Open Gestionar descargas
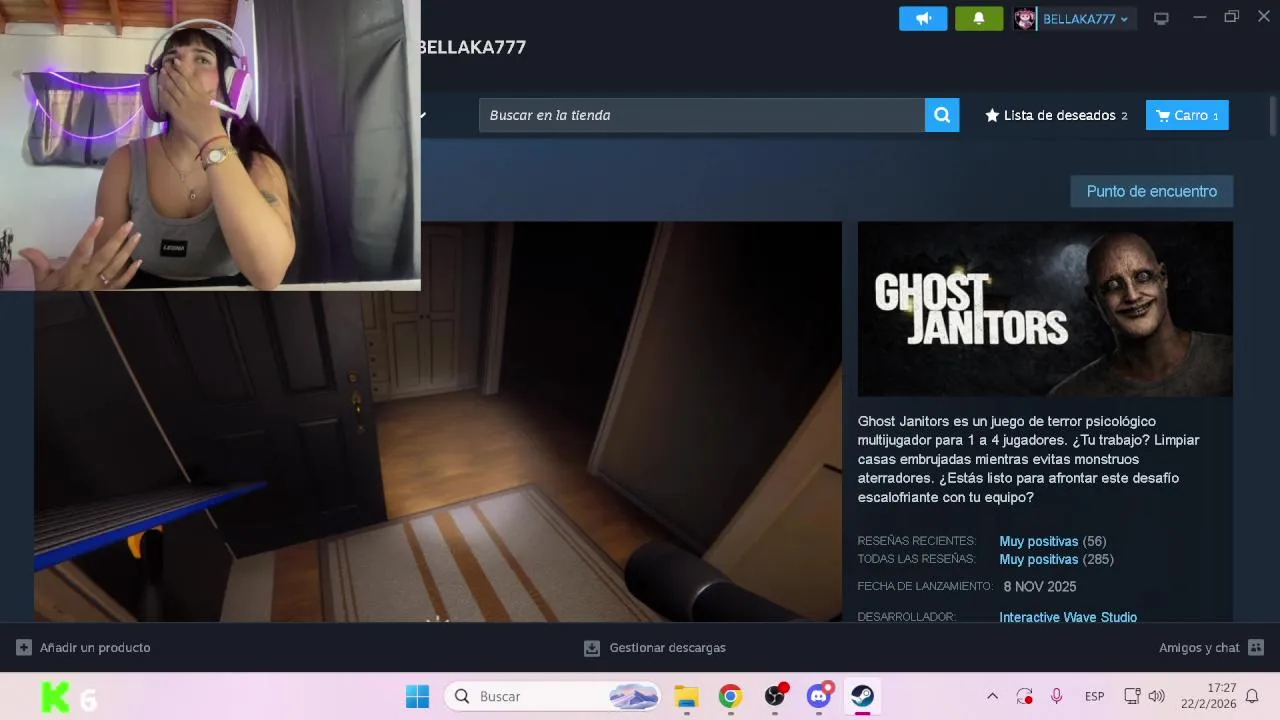Screen dimensions: 1280x720 coord(655,648)
